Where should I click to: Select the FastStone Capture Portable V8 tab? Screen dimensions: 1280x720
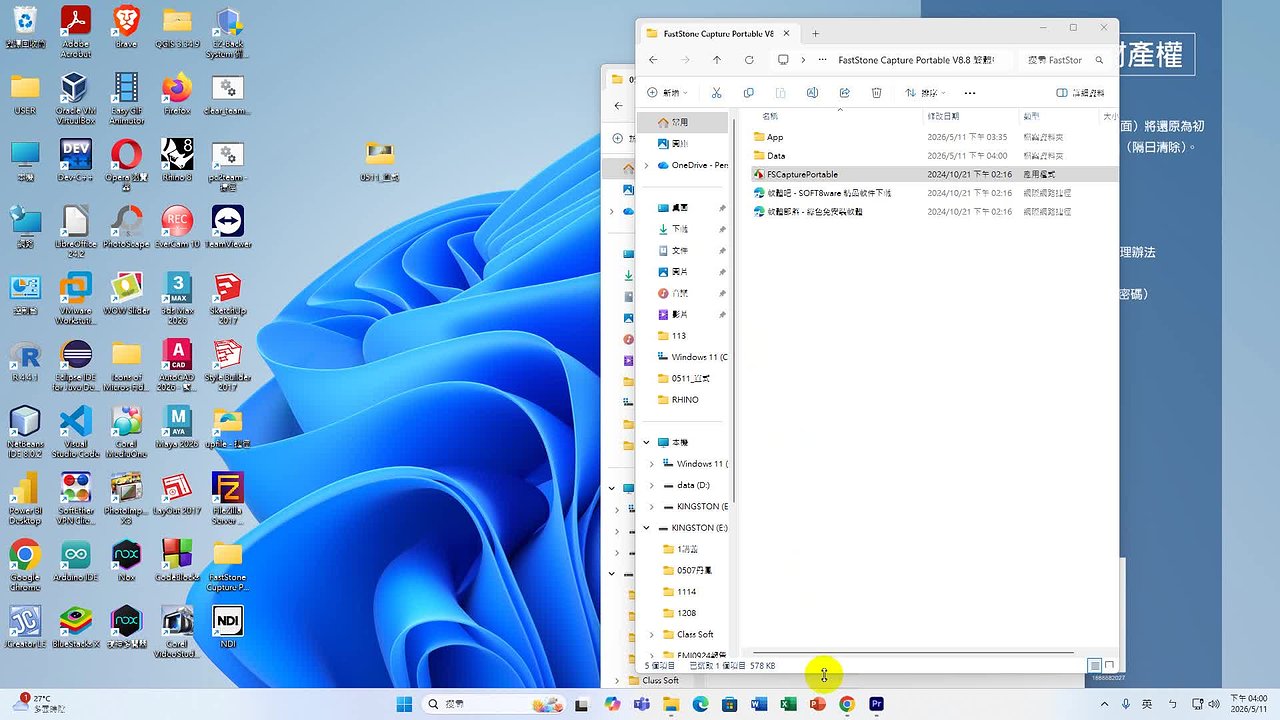717,33
